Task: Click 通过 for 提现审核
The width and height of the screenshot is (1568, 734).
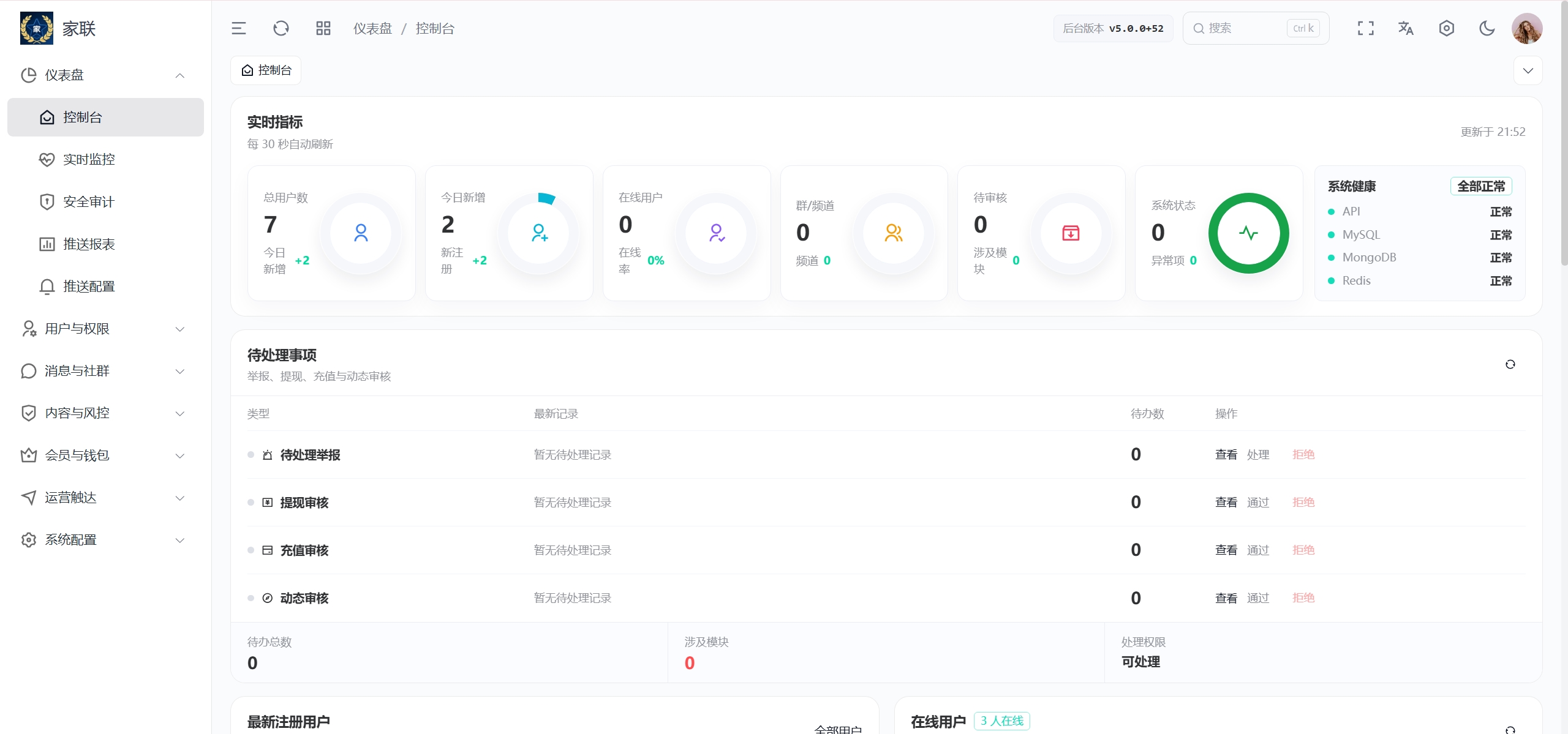Action: pos(1258,503)
